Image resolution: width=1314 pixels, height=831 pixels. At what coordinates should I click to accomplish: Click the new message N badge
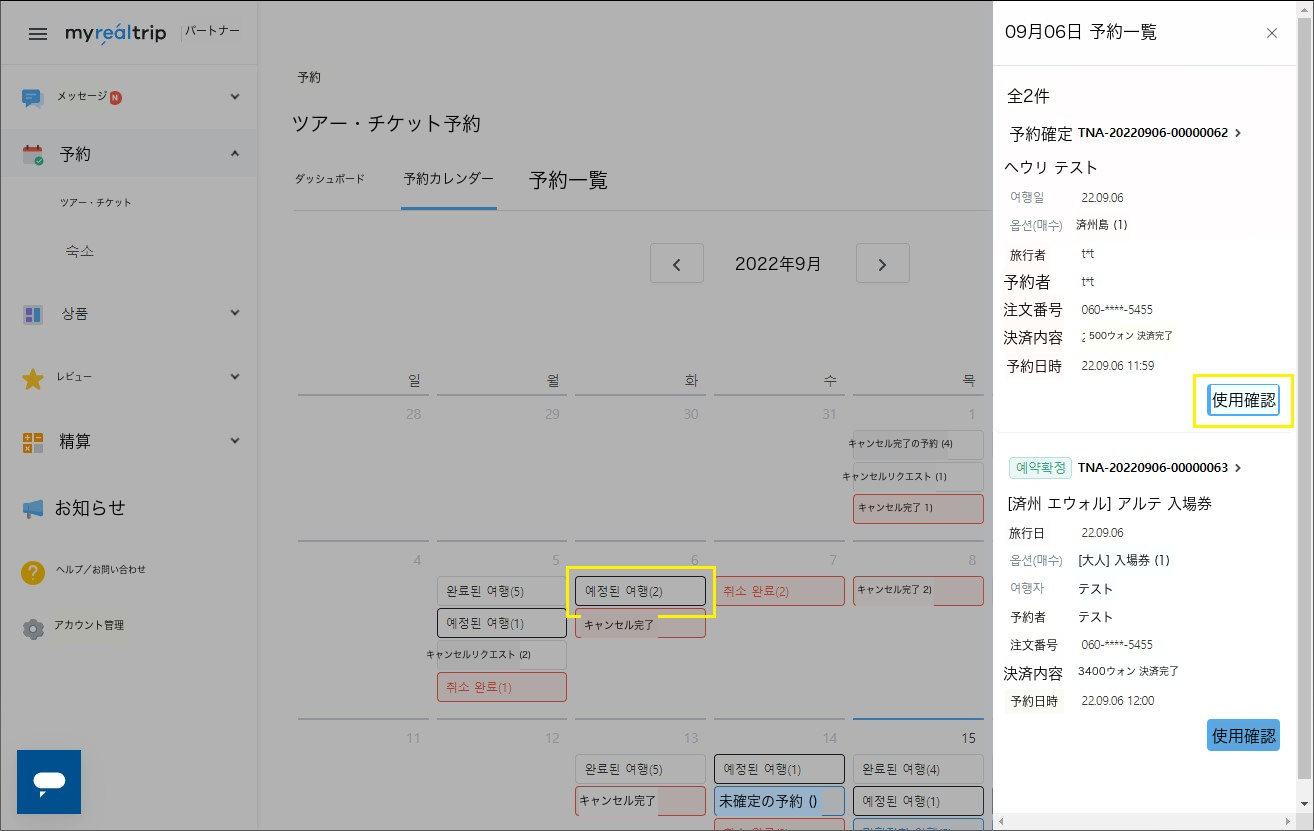click(x=116, y=97)
